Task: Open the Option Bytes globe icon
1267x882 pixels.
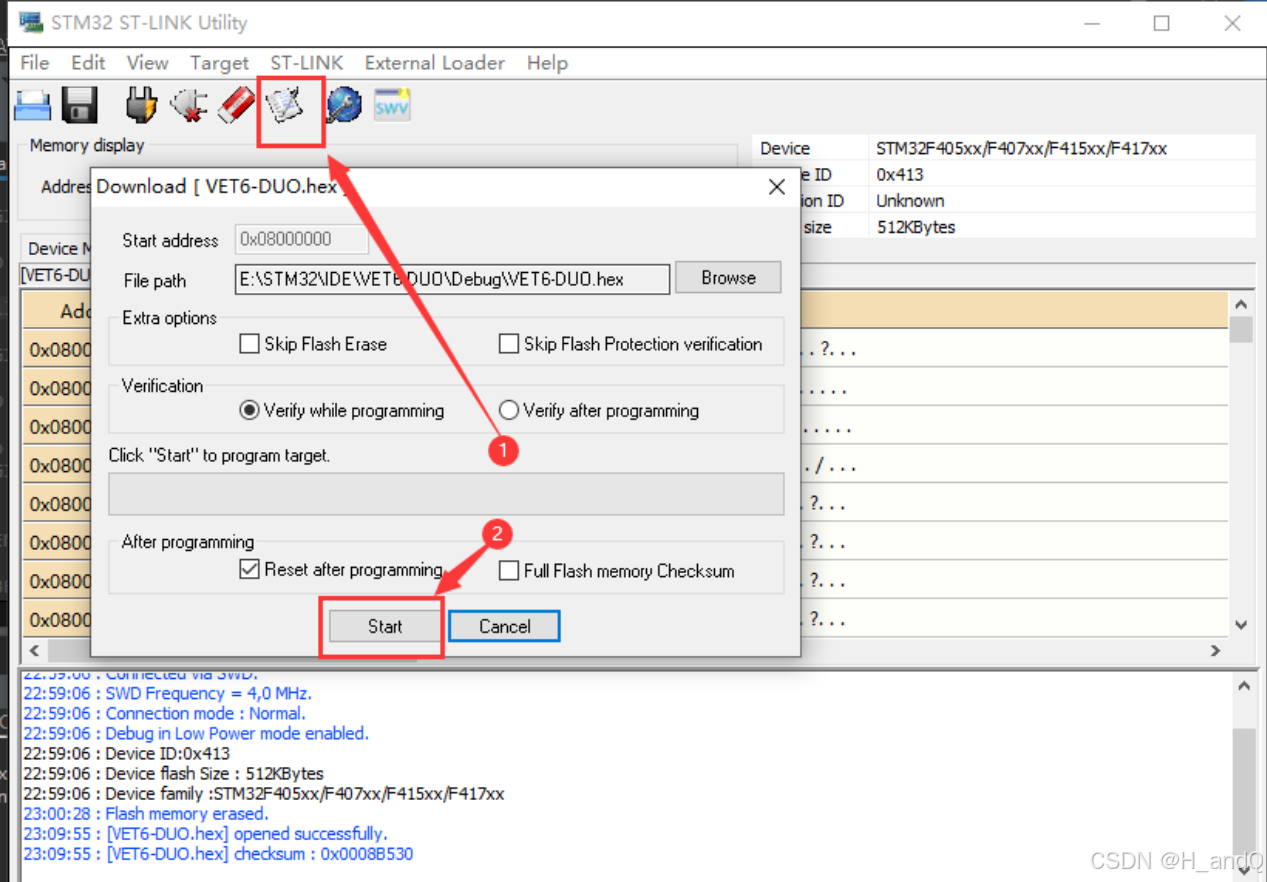Action: tap(344, 105)
